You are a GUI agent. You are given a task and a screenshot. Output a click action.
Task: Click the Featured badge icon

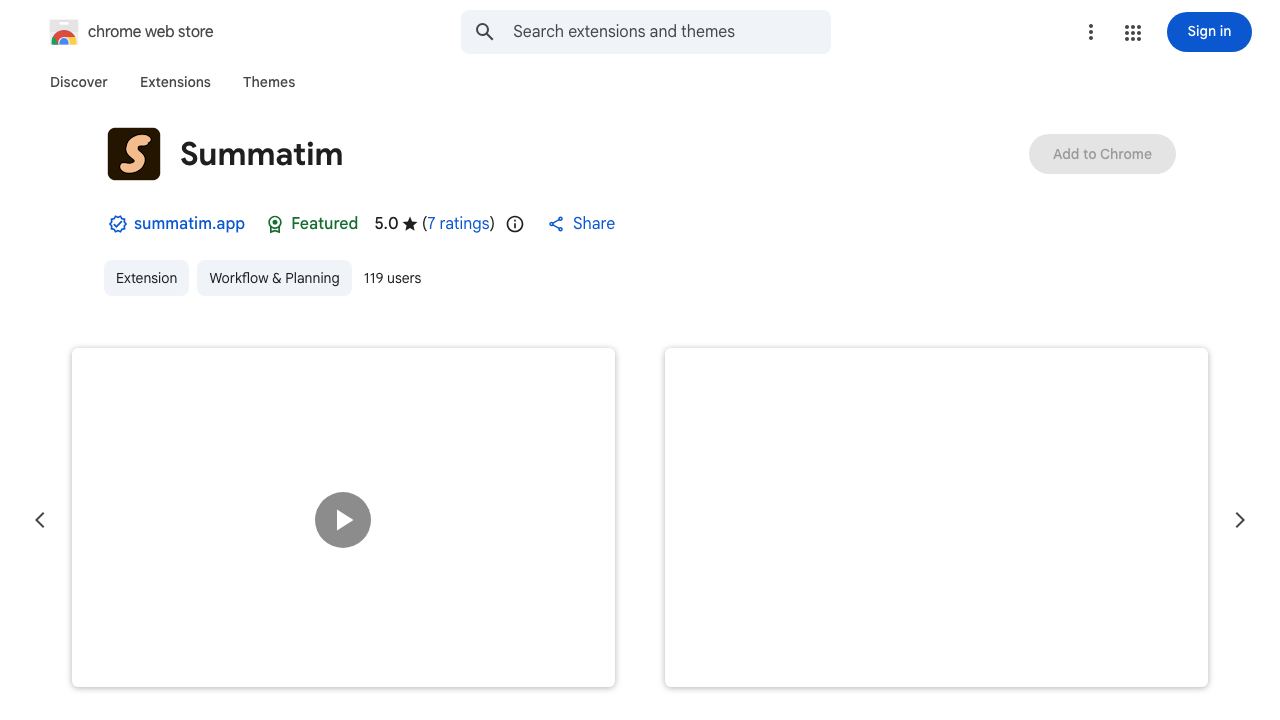pos(275,224)
